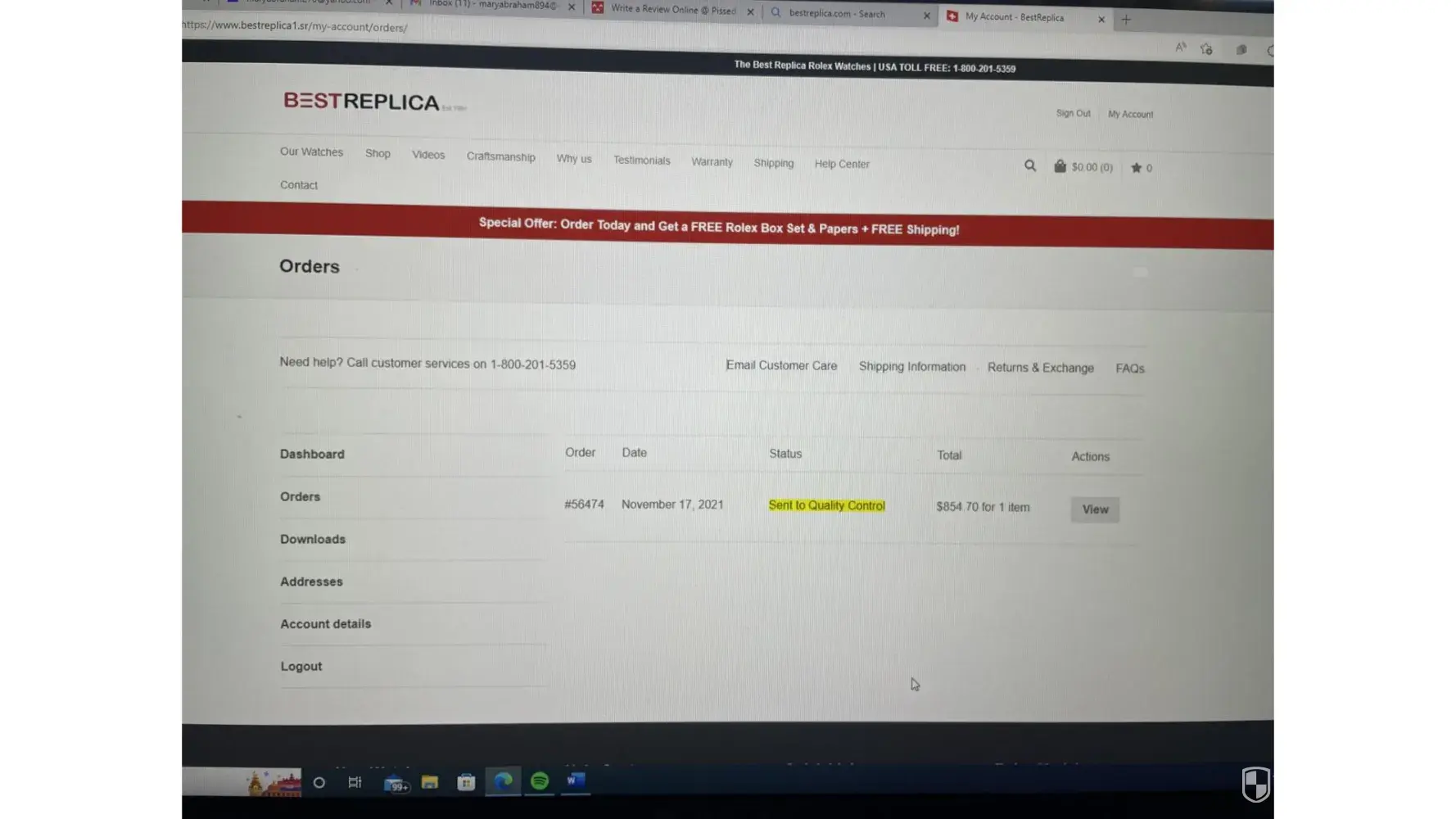1456x819 pixels.
Task: Switch to the Write a Review Online tab
Action: click(x=673, y=10)
